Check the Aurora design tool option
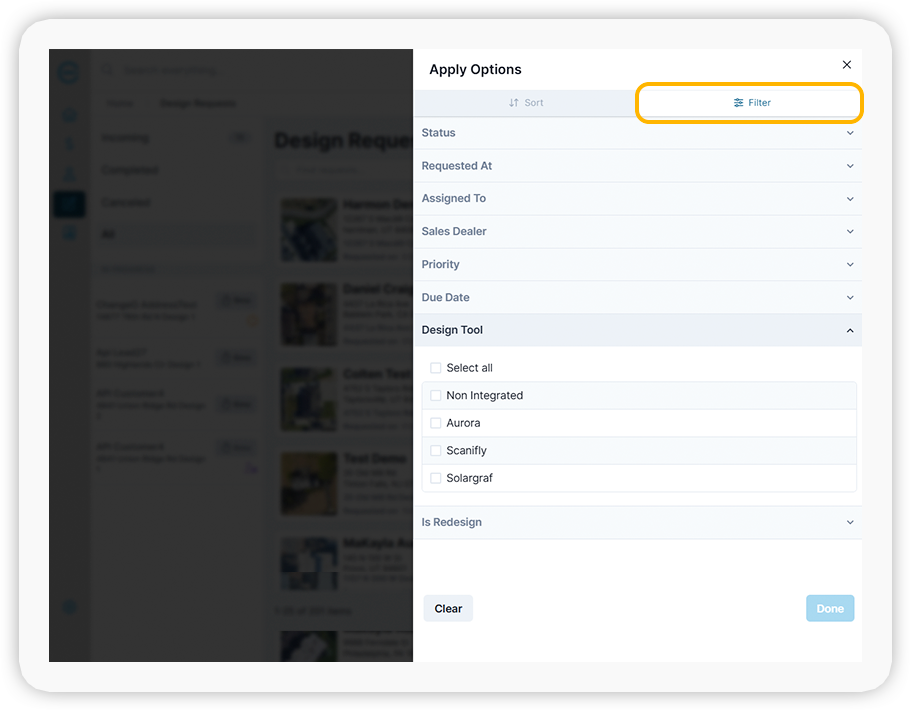The height and width of the screenshot is (710, 910). (x=435, y=423)
